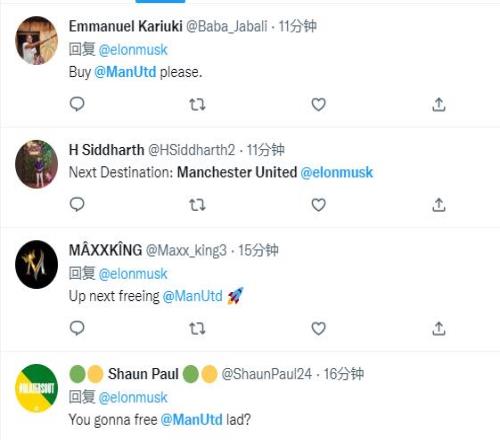Share H Siddharth's tweet

pyautogui.click(x=439, y=205)
